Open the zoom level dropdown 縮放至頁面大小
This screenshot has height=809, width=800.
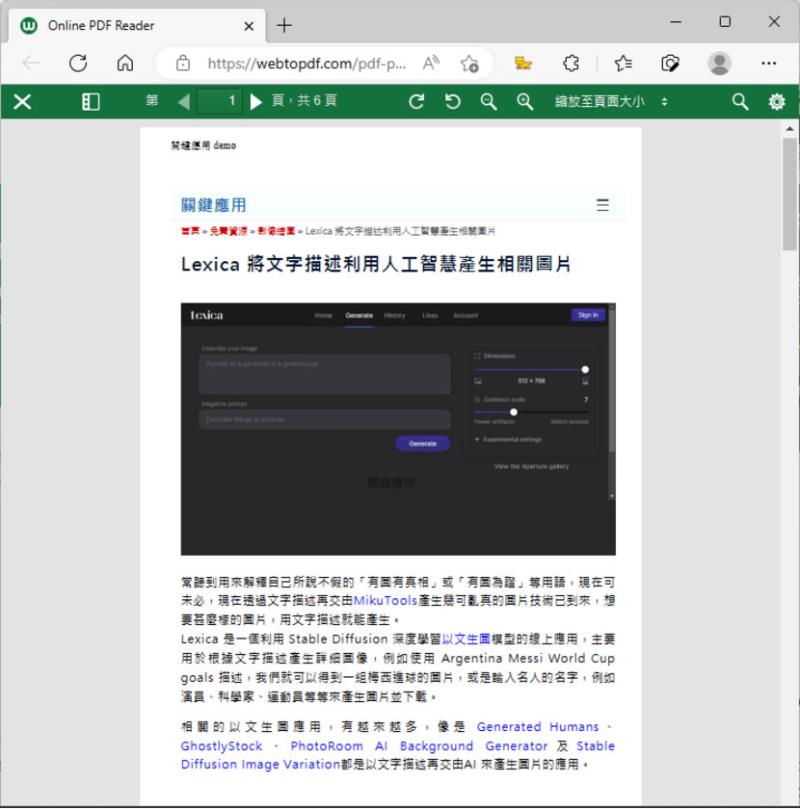tap(611, 101)
